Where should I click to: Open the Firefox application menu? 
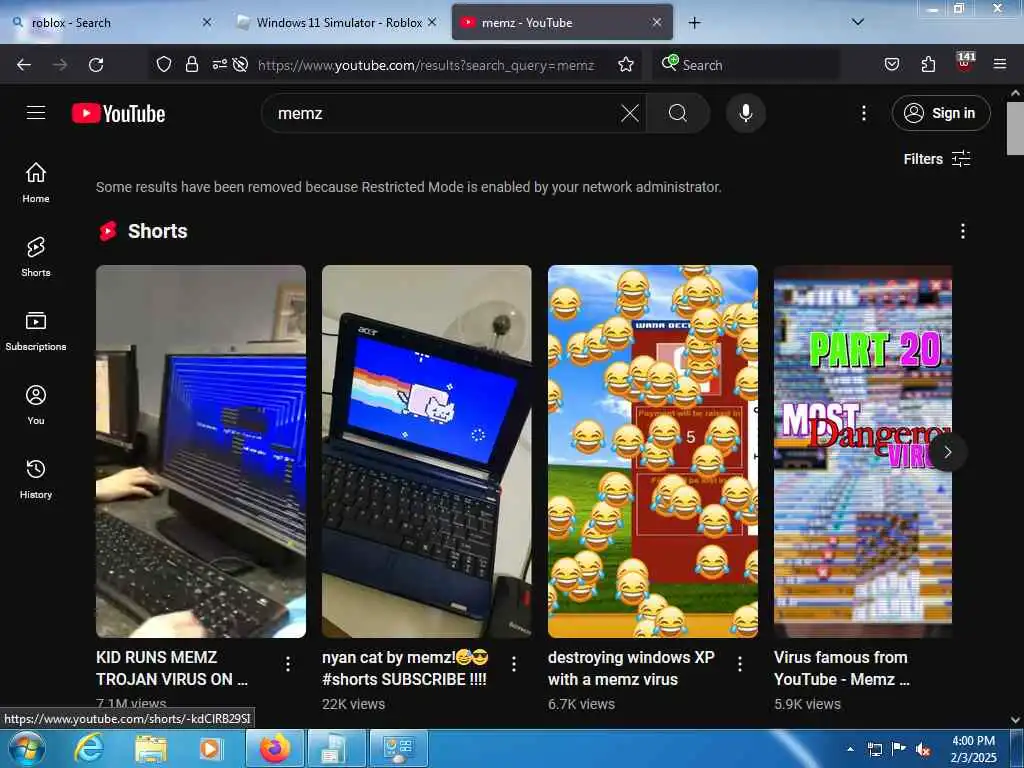coord(1000,64)
